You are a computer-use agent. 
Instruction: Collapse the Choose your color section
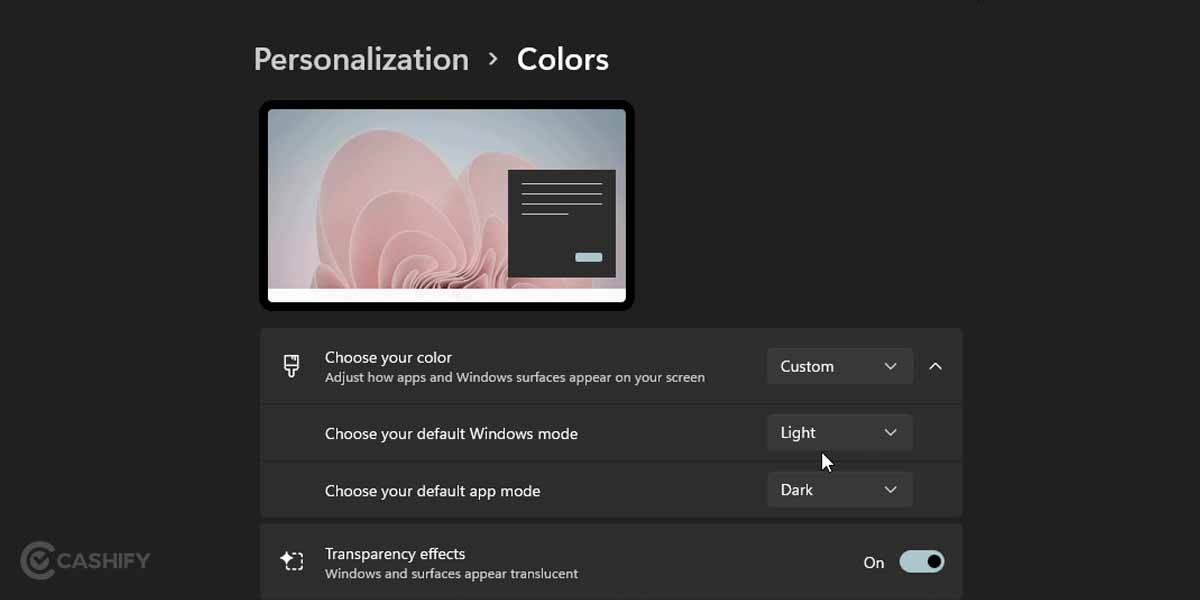[936, 366]
